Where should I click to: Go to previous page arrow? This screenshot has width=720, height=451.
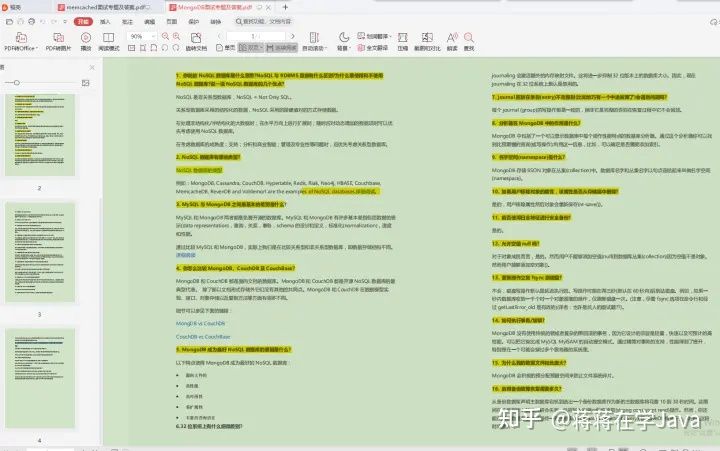219,36
